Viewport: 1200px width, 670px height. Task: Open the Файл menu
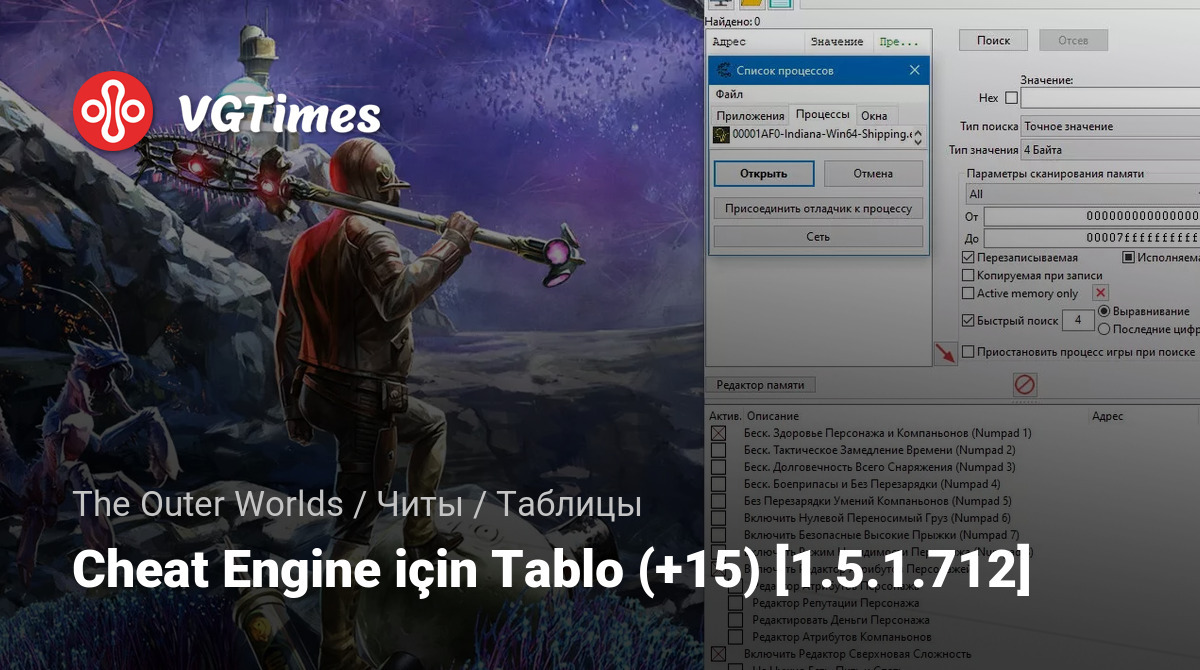pos(729,94)
